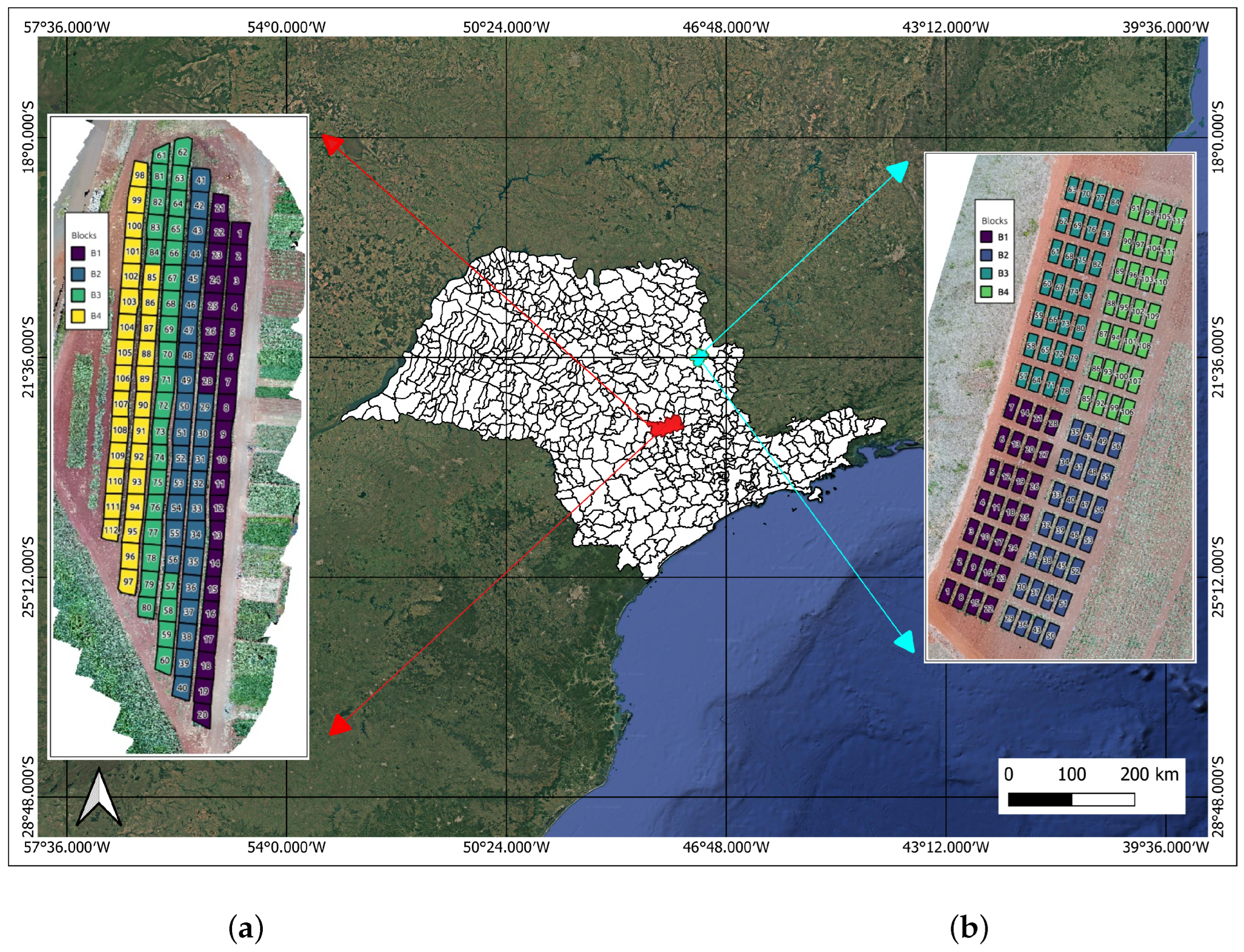1244x952 pixels.
Task: Click the blue B2 swatch in the right legend
Action: tap(987, 255)
